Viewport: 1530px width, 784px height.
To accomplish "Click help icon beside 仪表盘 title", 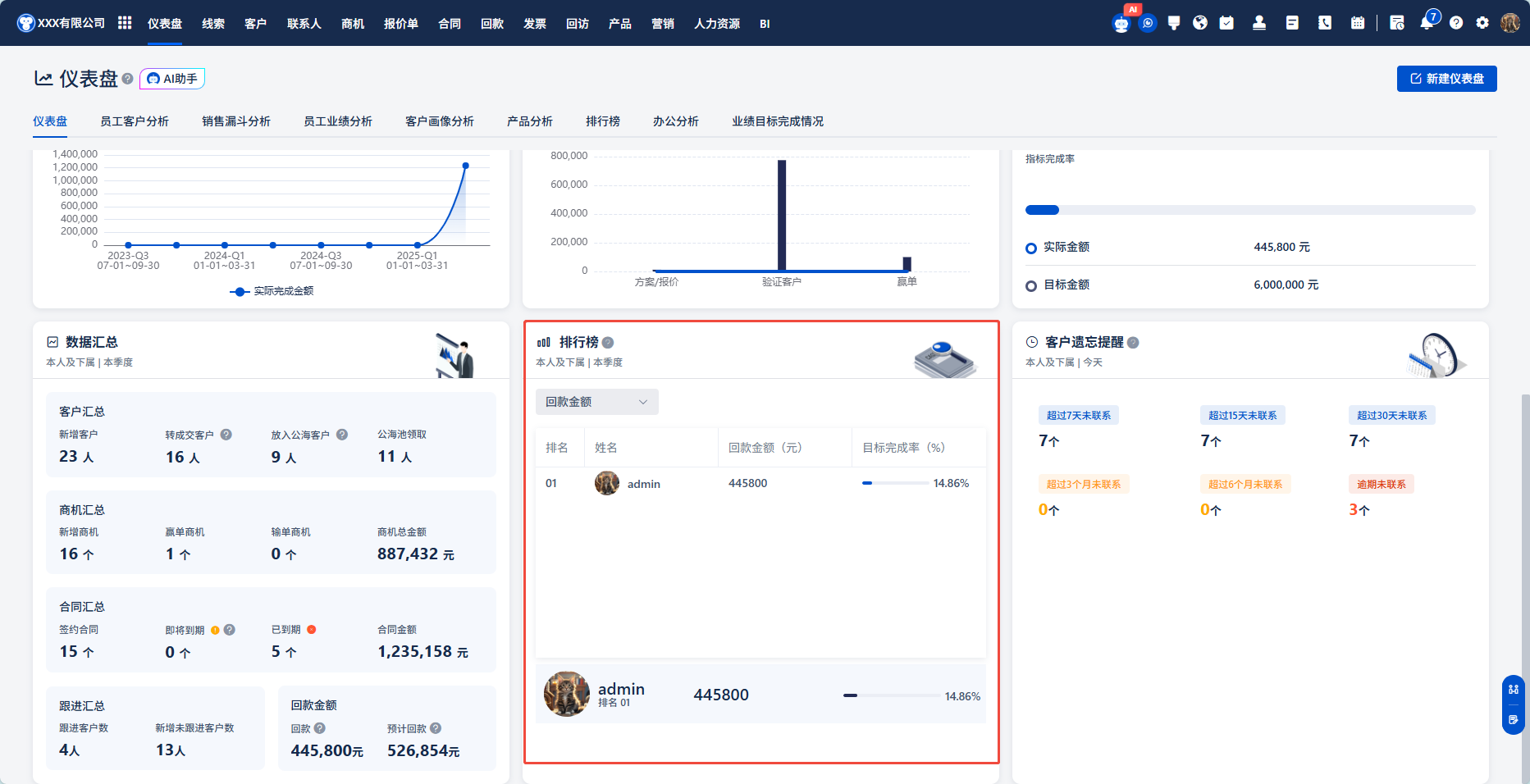I will [x=127, y=79].
